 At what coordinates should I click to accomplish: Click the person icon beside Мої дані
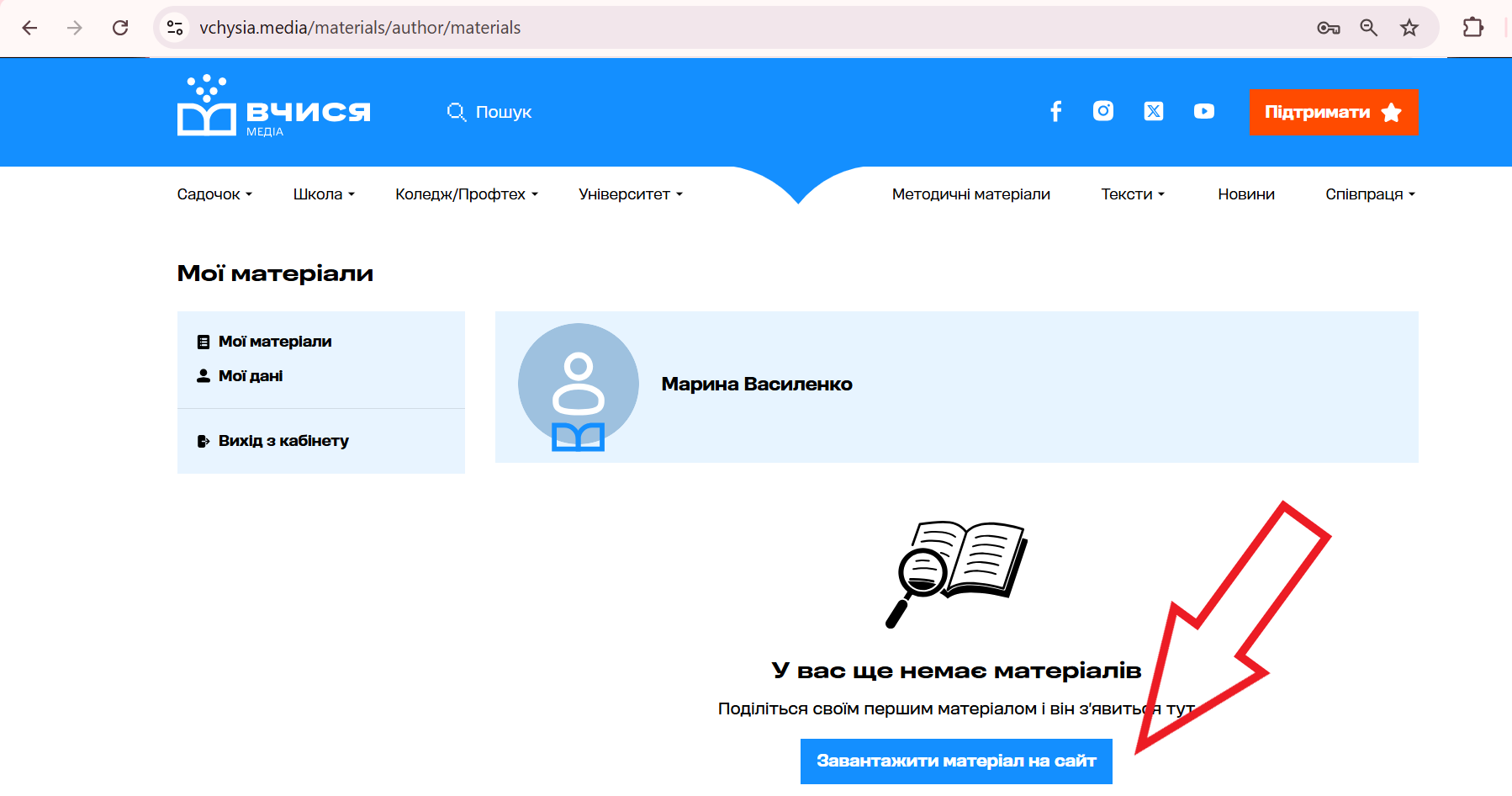[x=204, y=376]
